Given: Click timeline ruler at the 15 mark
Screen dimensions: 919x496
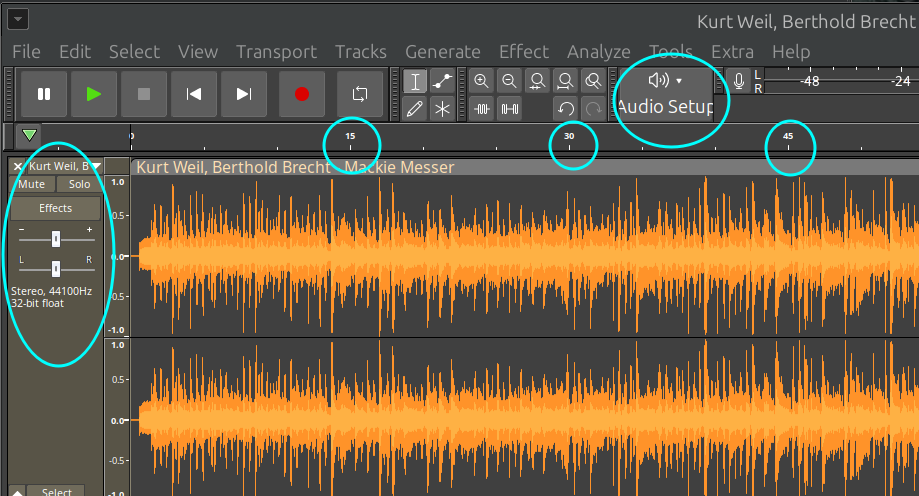Looking at the screenshot, I should (x=350, y=136).
